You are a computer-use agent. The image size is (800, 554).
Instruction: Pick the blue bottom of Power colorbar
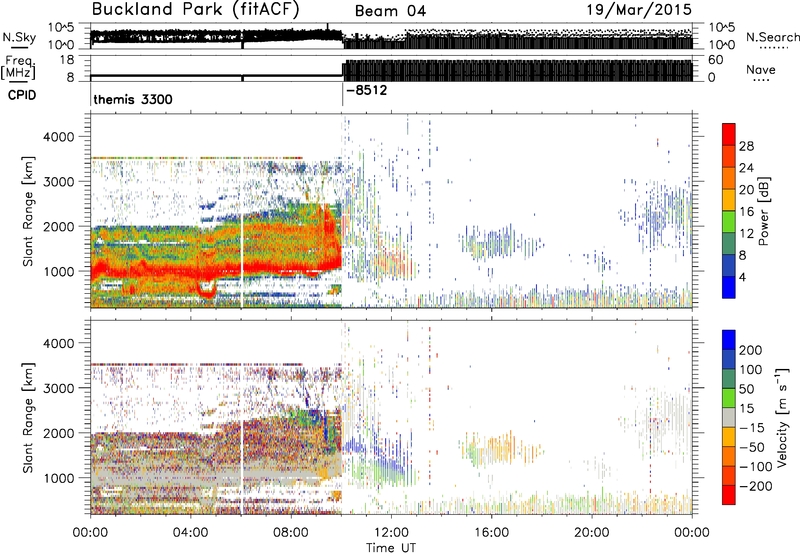729,288
